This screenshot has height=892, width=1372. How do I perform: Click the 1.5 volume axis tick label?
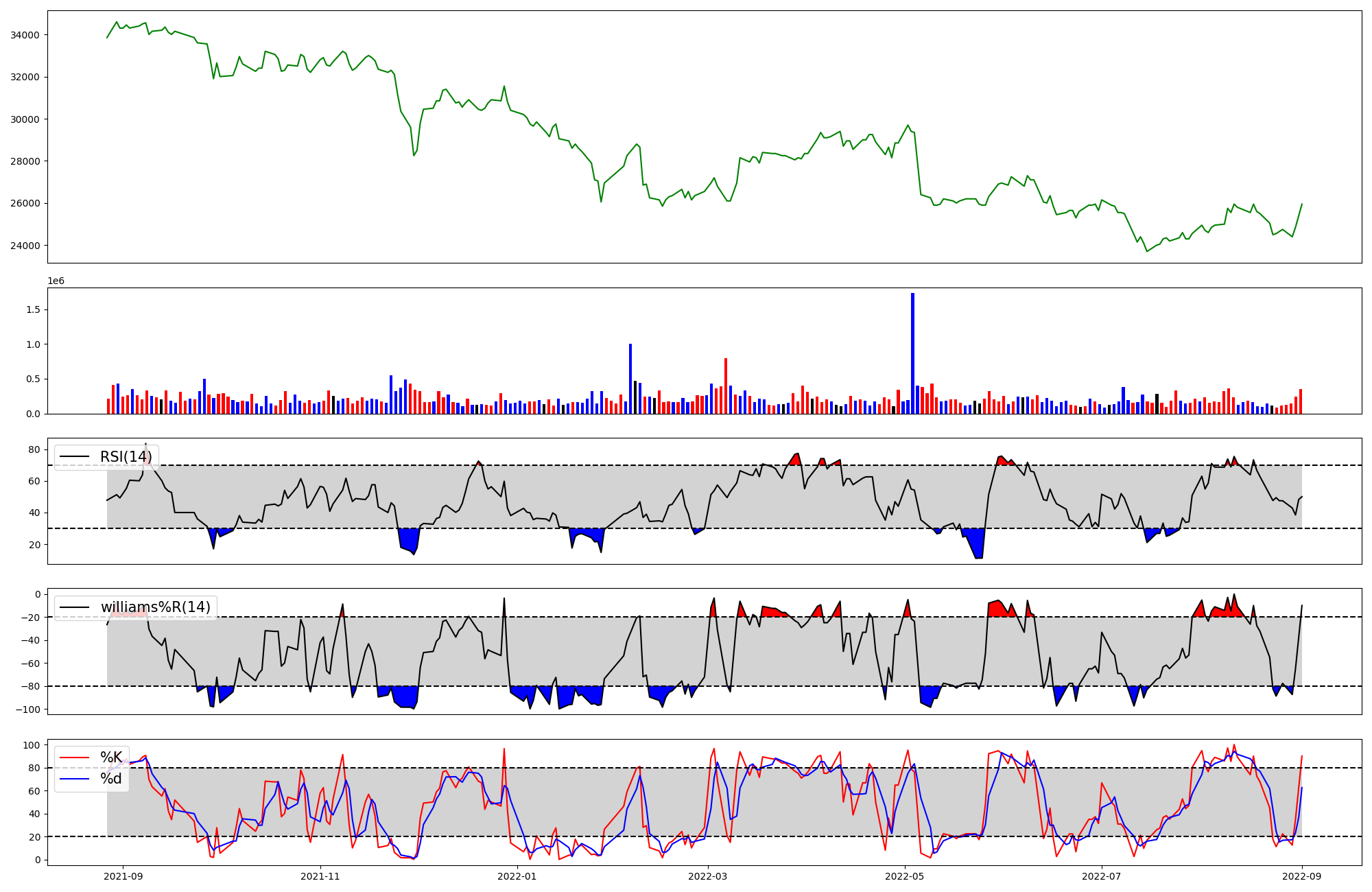point(33,309)
